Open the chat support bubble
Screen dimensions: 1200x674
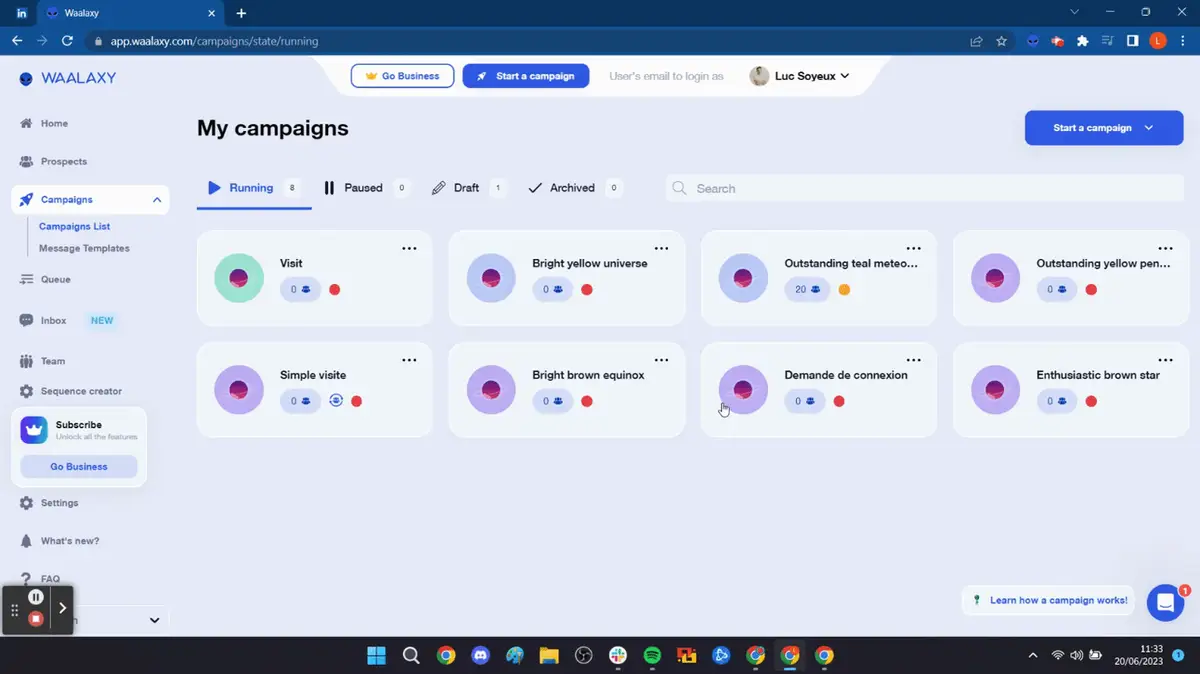pos(1165,602)
